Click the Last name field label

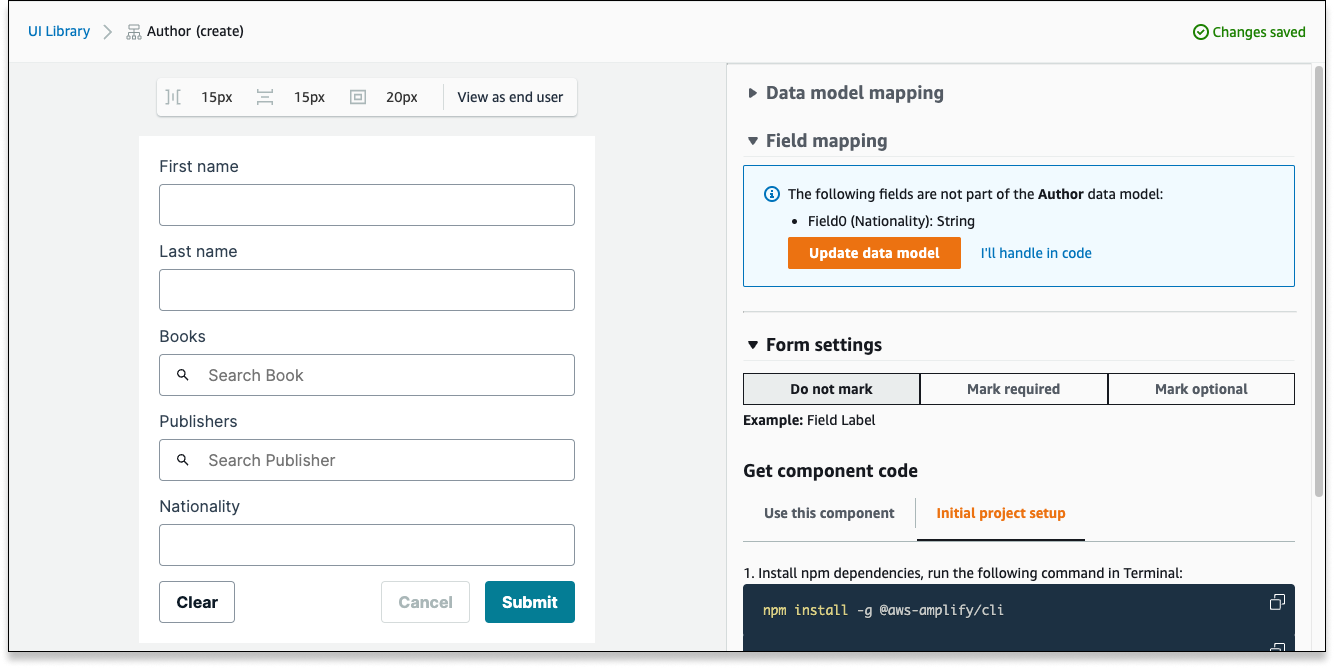(198, 251)
